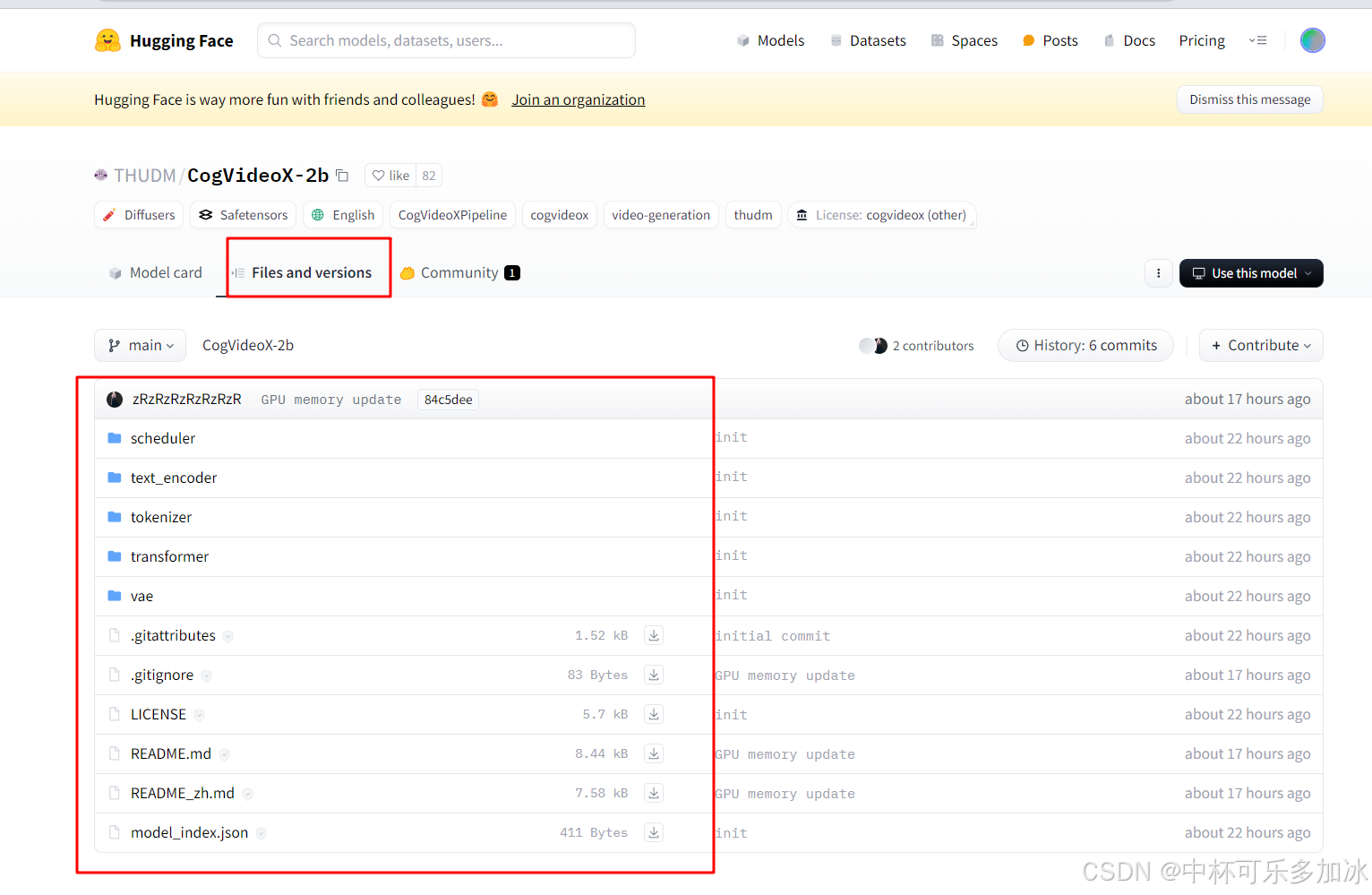Open the model_index.json file
The height and width of the screenshot is (895, 1372).
tap(190, 832)
